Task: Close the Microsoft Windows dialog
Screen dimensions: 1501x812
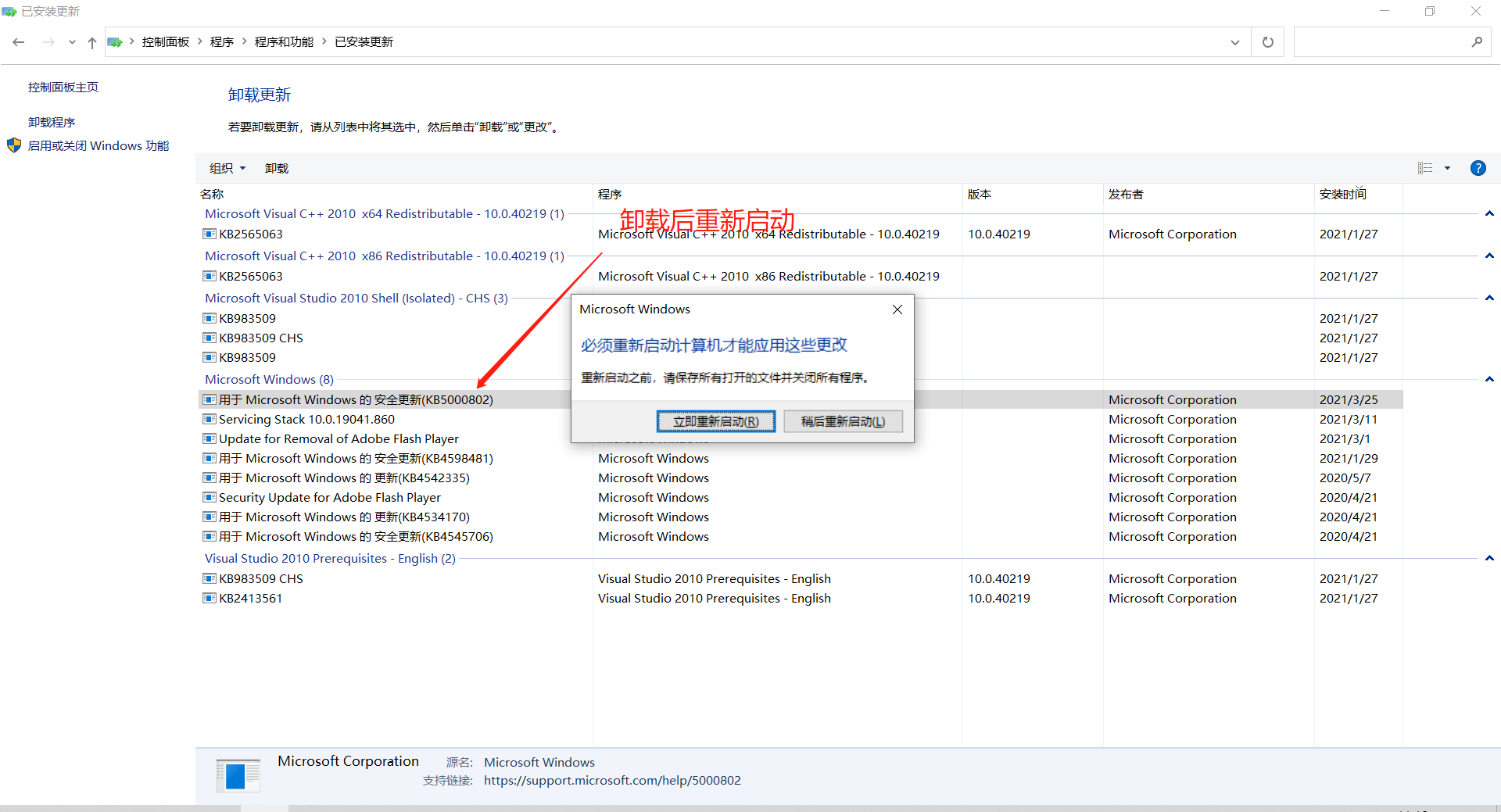Action: coord(897,309)
